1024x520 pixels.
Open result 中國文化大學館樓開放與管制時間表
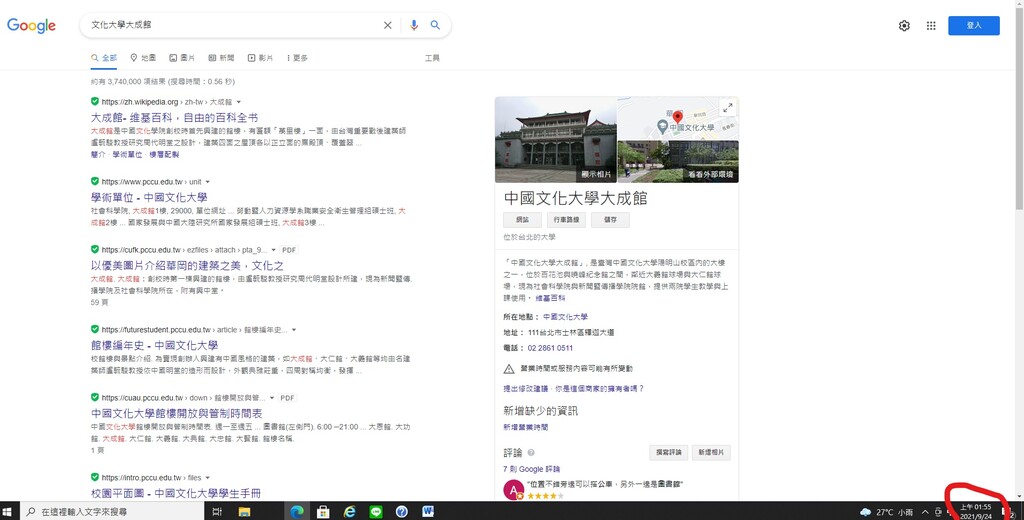[x=176, y=414]
